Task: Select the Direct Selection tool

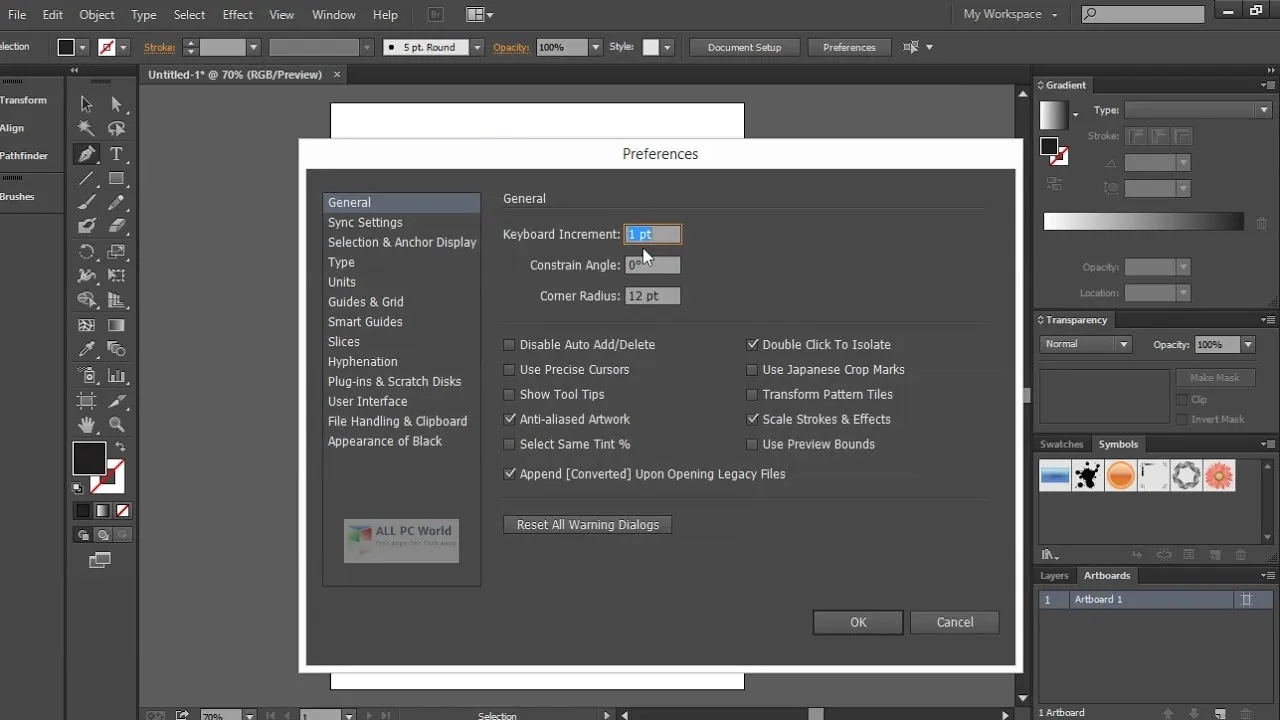Action: pyautogui.click(x=117, y=102)
